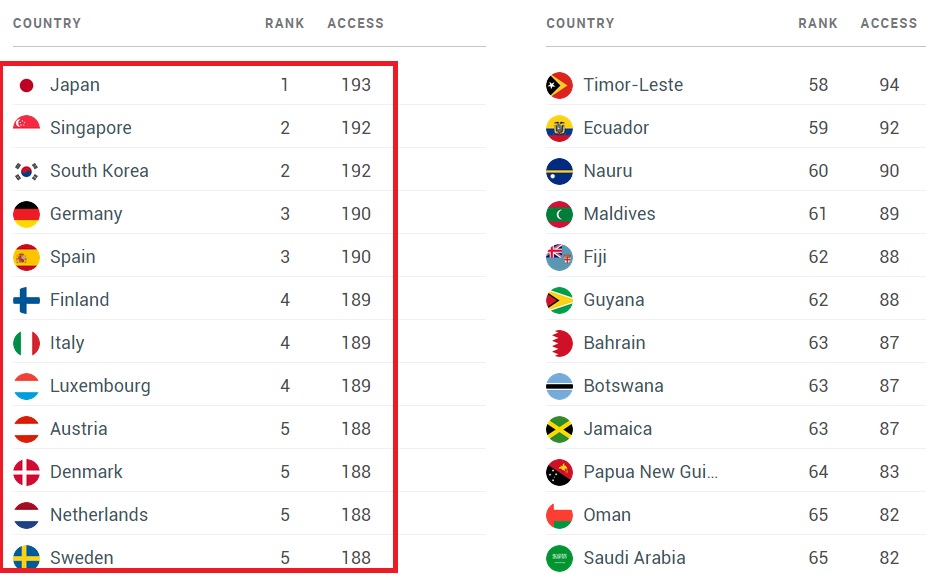Select the Maldives country name
This screenshot has height=575, width=926.
coord(619,214)
